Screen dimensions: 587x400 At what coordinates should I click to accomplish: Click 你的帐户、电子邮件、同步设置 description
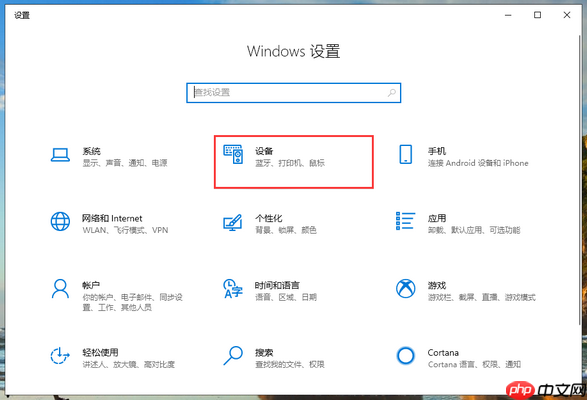point(132,302)
